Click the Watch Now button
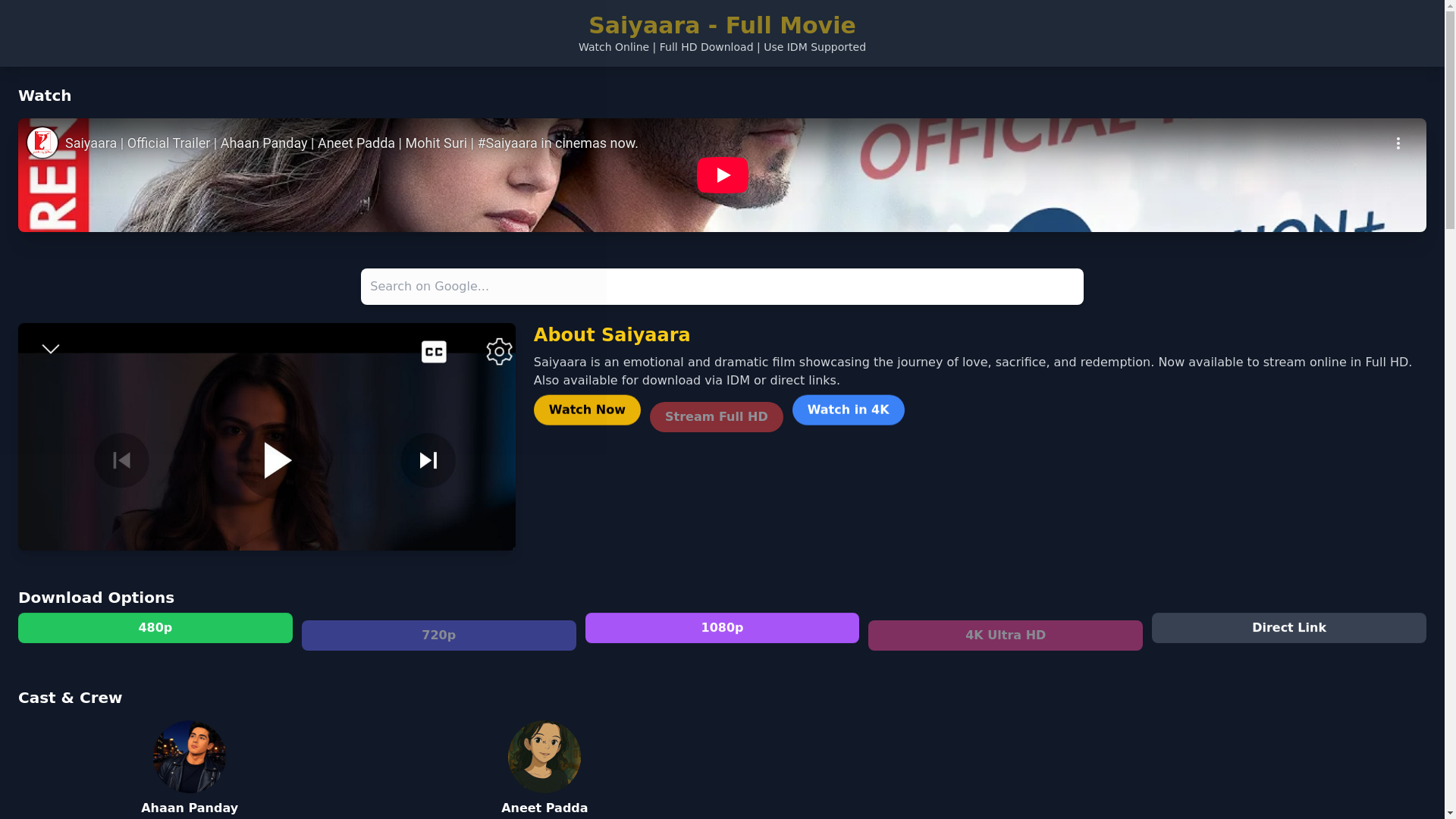The height and width of the screenshot is (819, 1456). pos(587,409)
